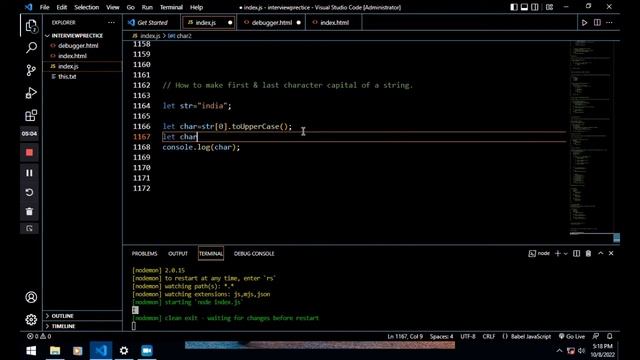Switch to the PROBLEMS panel tab
The height and width of the screenshot is (360, 640).
144,253
